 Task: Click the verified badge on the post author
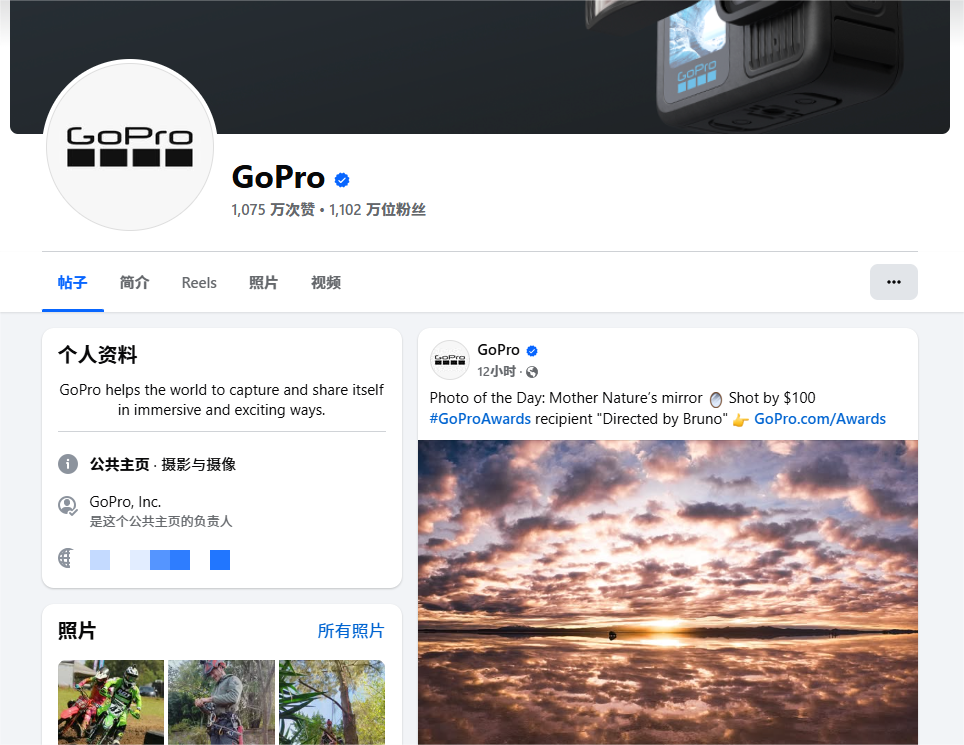click(x=532, y=351)
